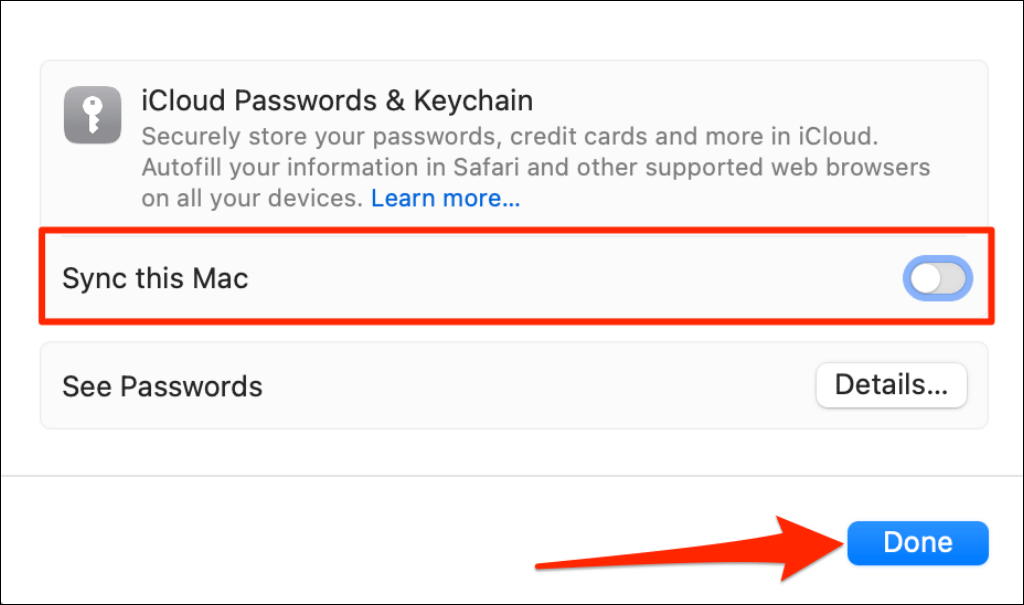Image resolution: width=1024 pixels, height=605 pixels.
Task: Click the red highlight border around the Sync row
Action: click(516, 231)
